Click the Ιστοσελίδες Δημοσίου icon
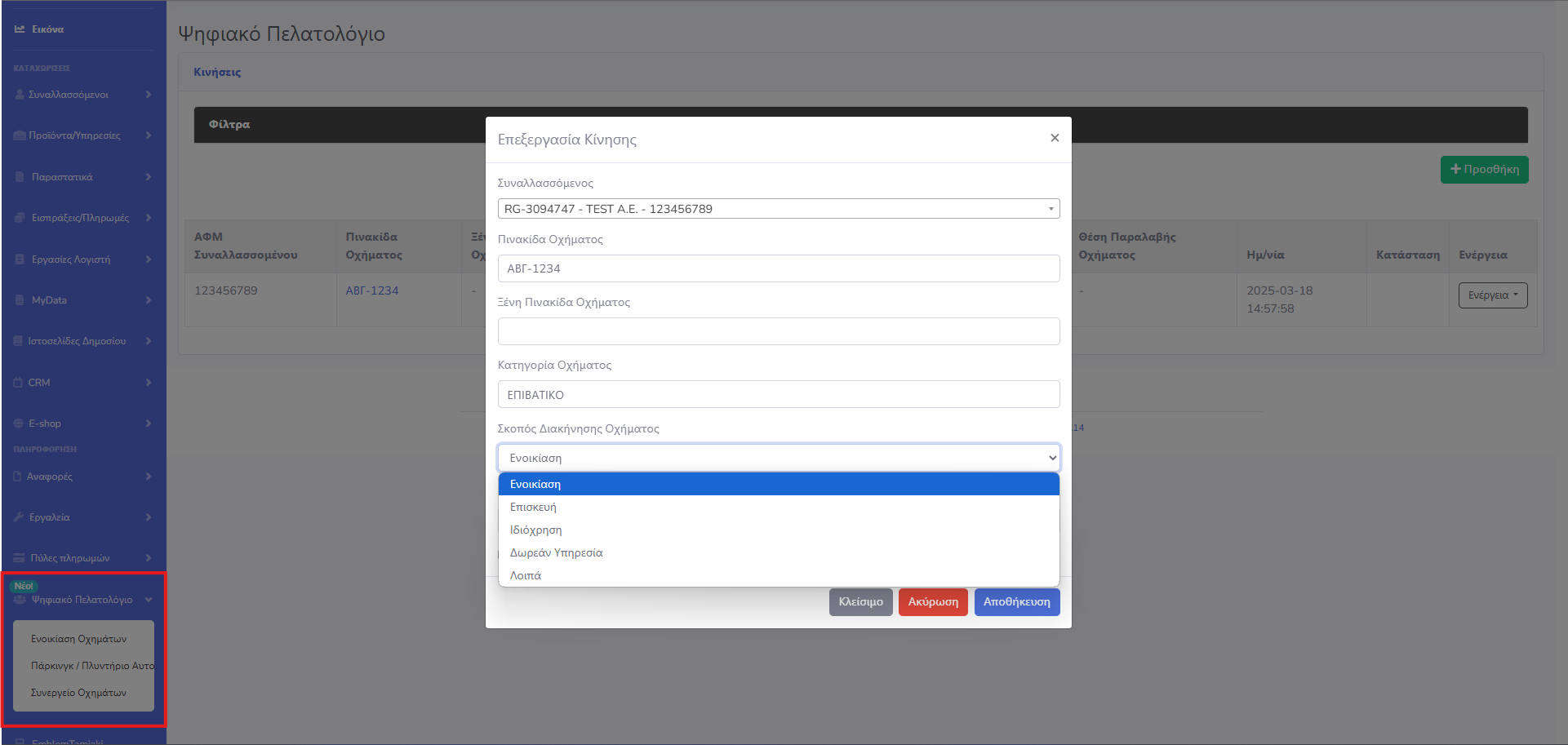The image size is (1568, 745). tap(18, 341)
